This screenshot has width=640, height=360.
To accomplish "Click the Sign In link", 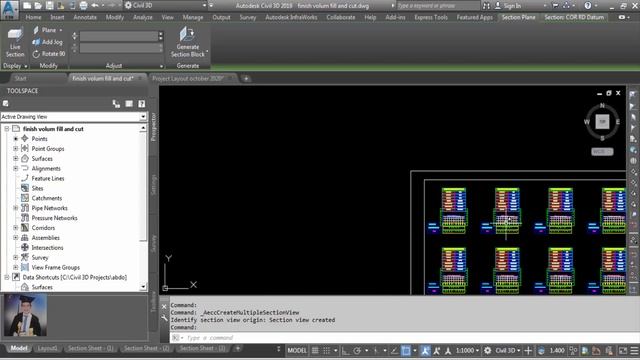I will (512, 6).
